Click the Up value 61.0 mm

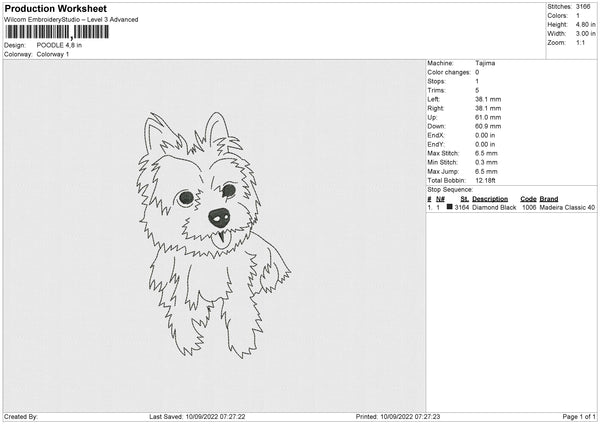488,117
